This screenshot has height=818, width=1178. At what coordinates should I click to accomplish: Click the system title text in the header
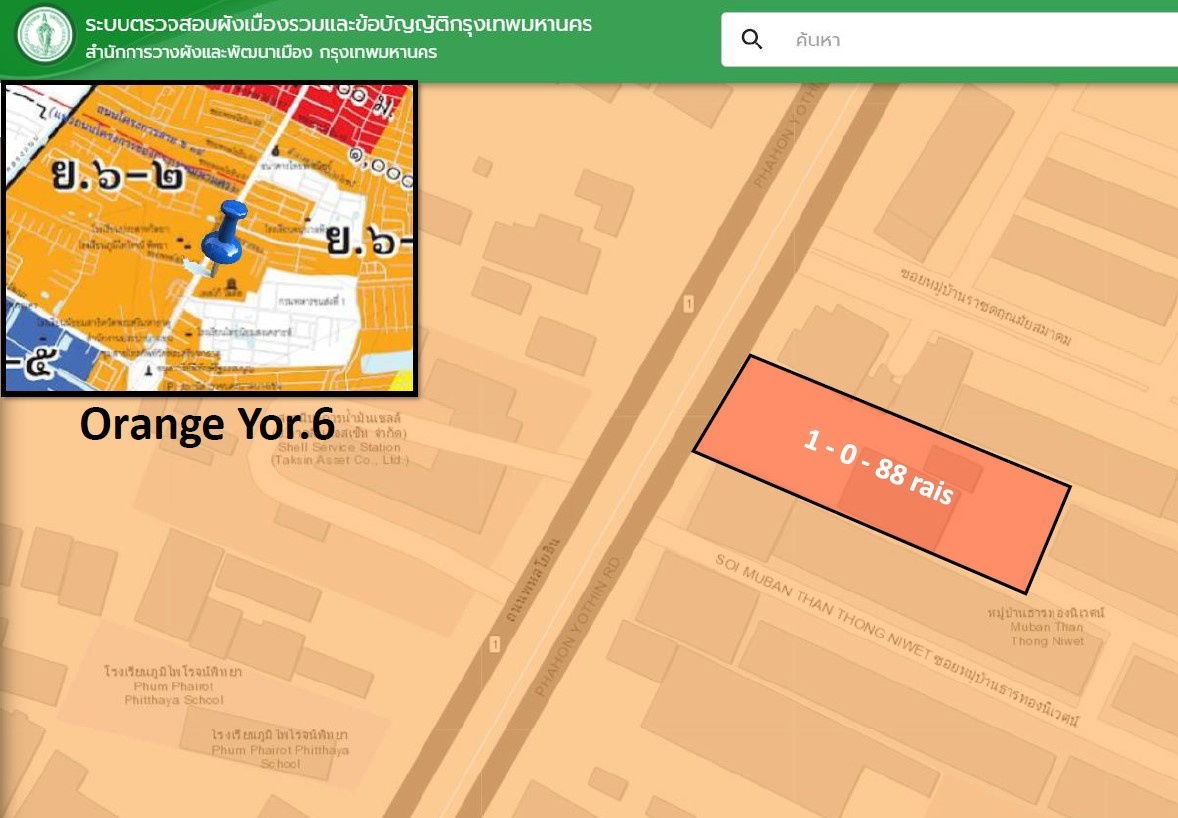pyautogui.click(x=338, y=24)
